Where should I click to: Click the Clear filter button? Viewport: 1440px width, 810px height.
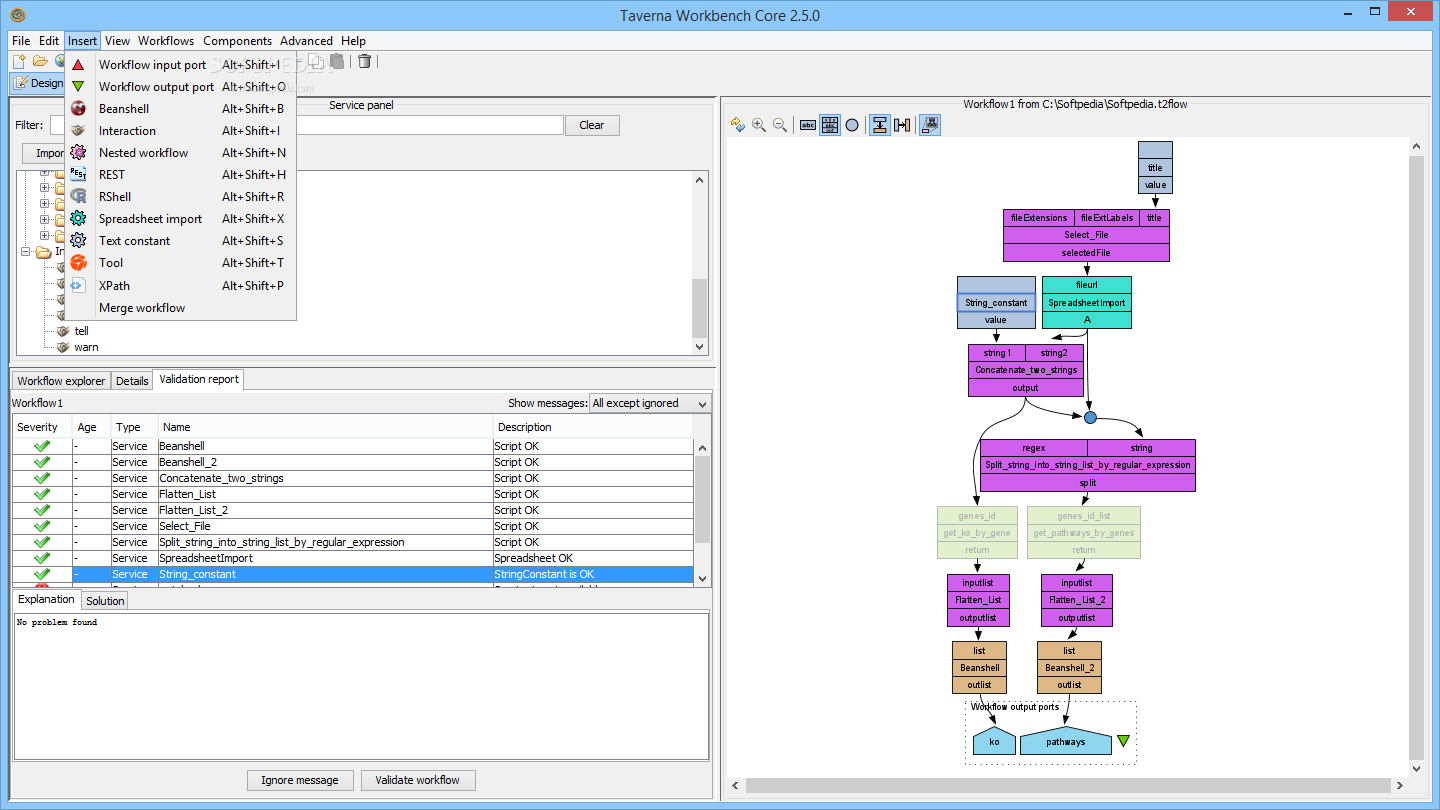pos(592,125)
